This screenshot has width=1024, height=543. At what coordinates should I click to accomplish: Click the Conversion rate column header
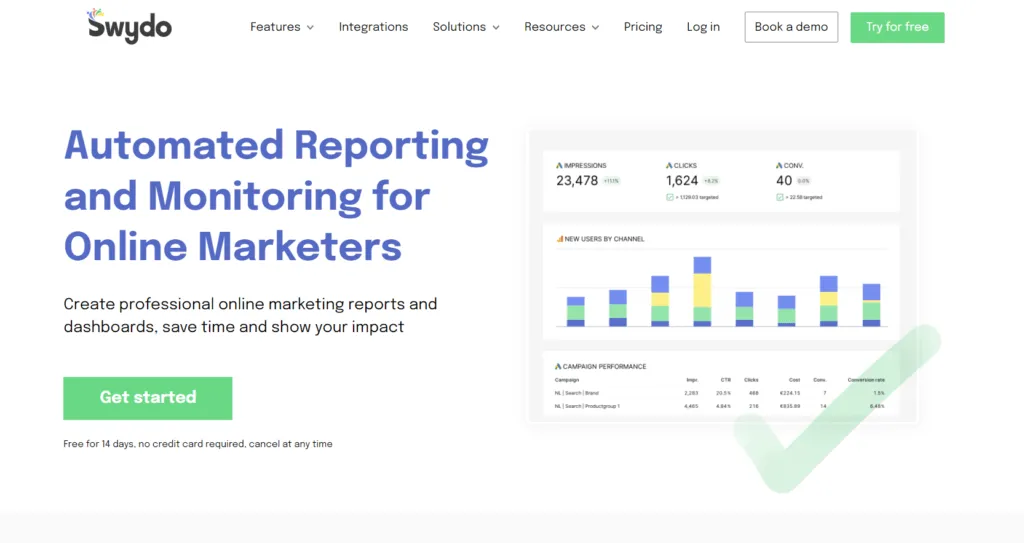pos(866,380)
